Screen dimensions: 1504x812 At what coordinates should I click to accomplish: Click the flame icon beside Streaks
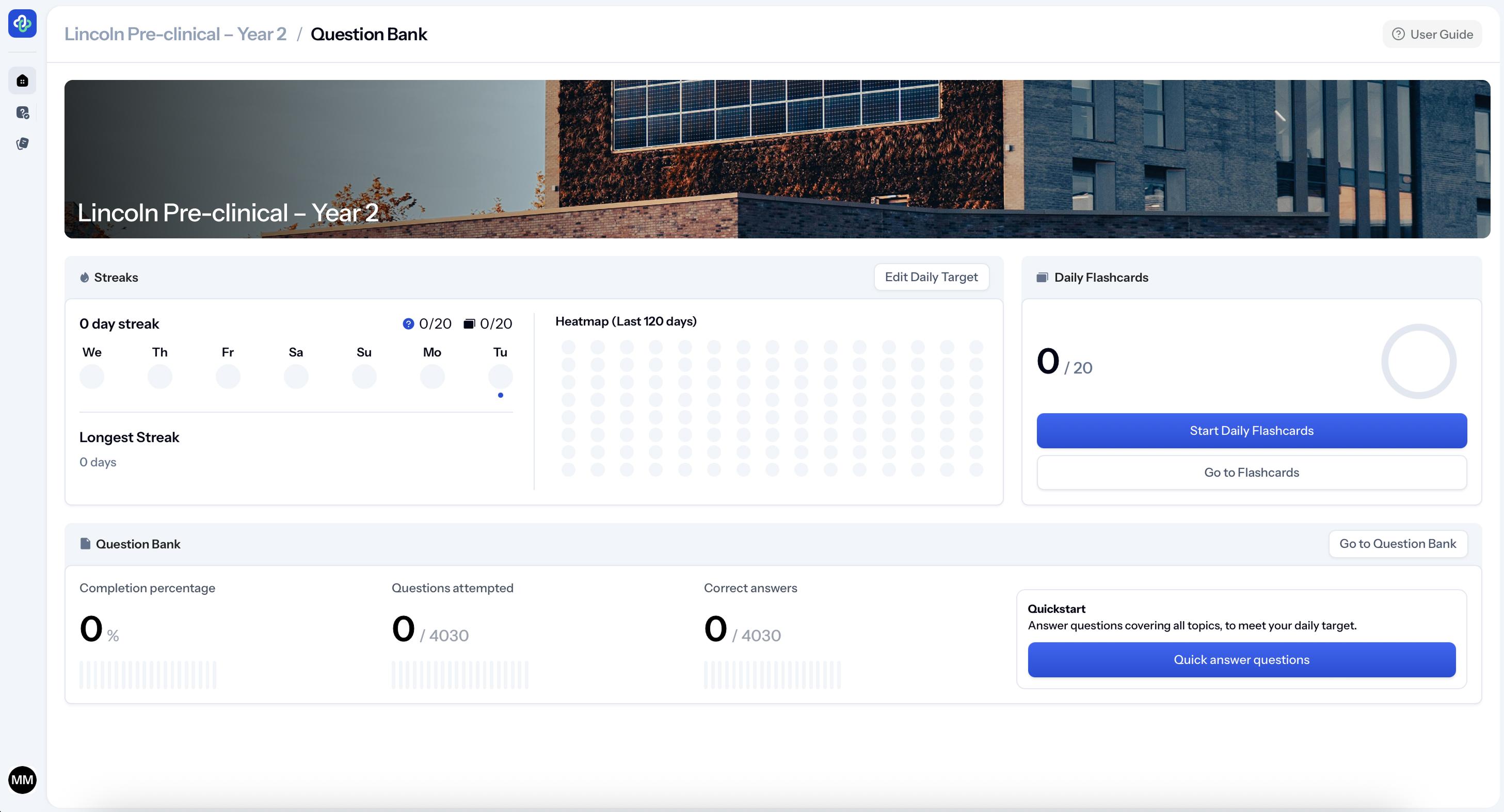click(x=85, y=277)
